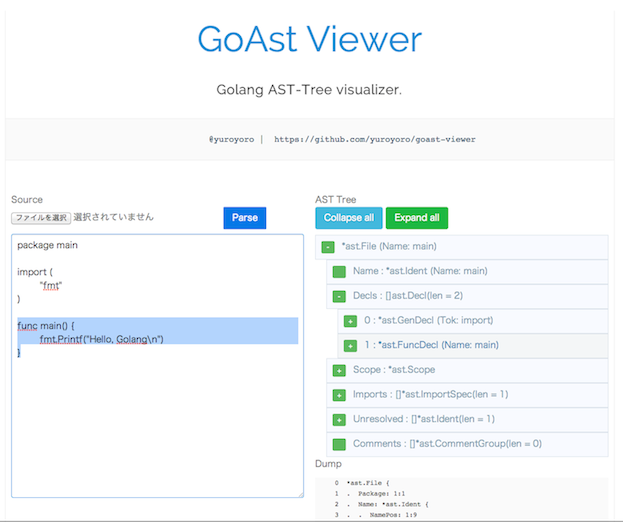Image resolution: width=623 pixels, height=522 pixels.
Task: Expand the 1 : *ast.FuncDecl node
Action: point(350,346)
